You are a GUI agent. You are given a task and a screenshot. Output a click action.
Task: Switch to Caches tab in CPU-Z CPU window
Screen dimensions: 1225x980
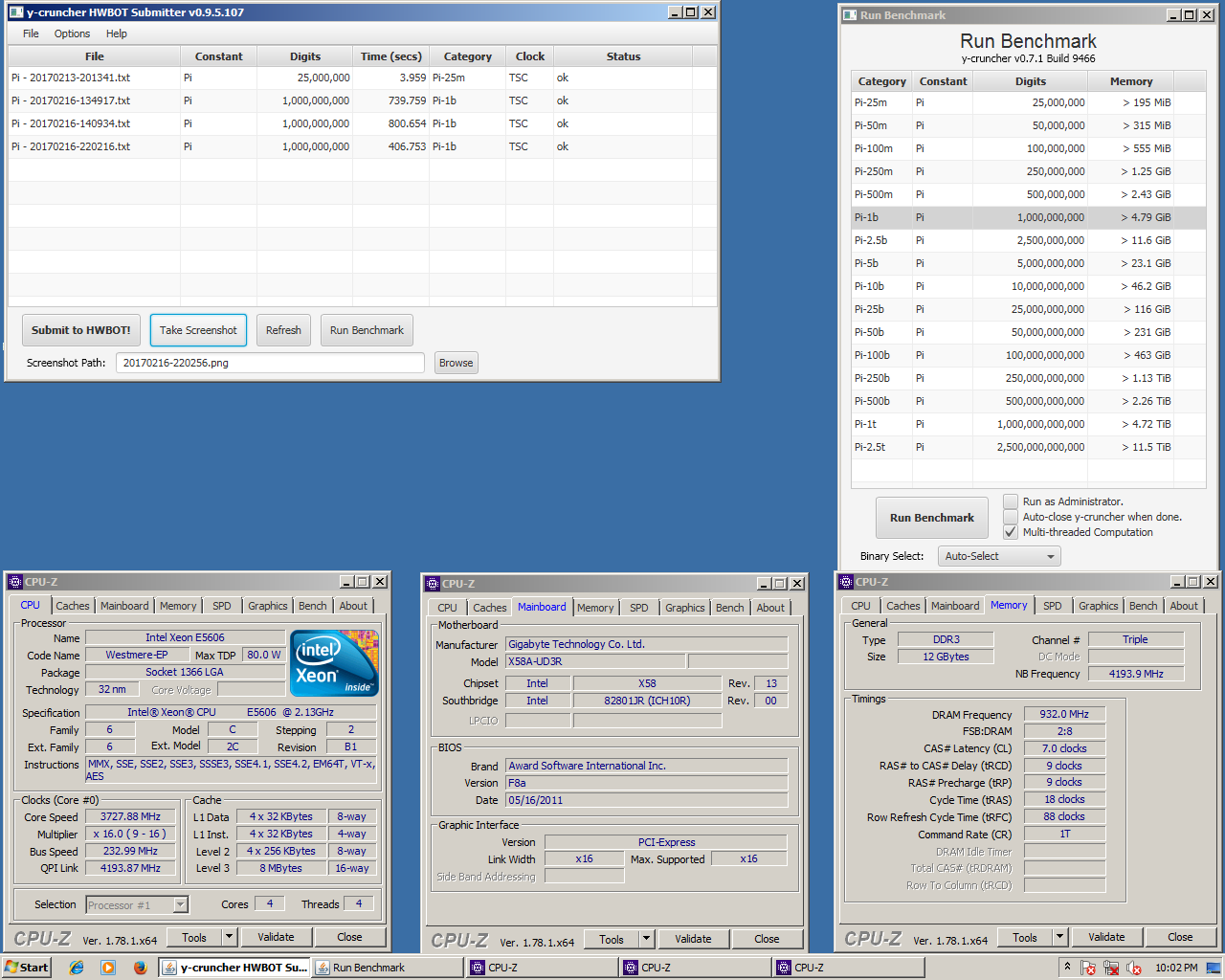pos(73,606)
